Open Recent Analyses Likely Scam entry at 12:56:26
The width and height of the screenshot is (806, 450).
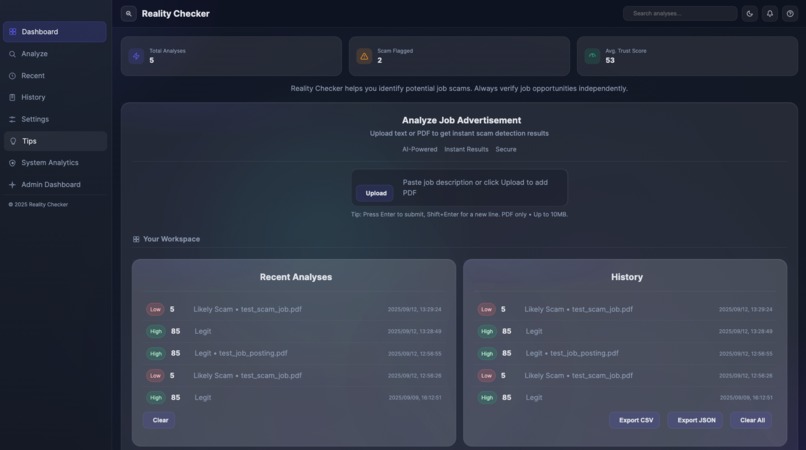pyautogui.click(x=294, y=375)
